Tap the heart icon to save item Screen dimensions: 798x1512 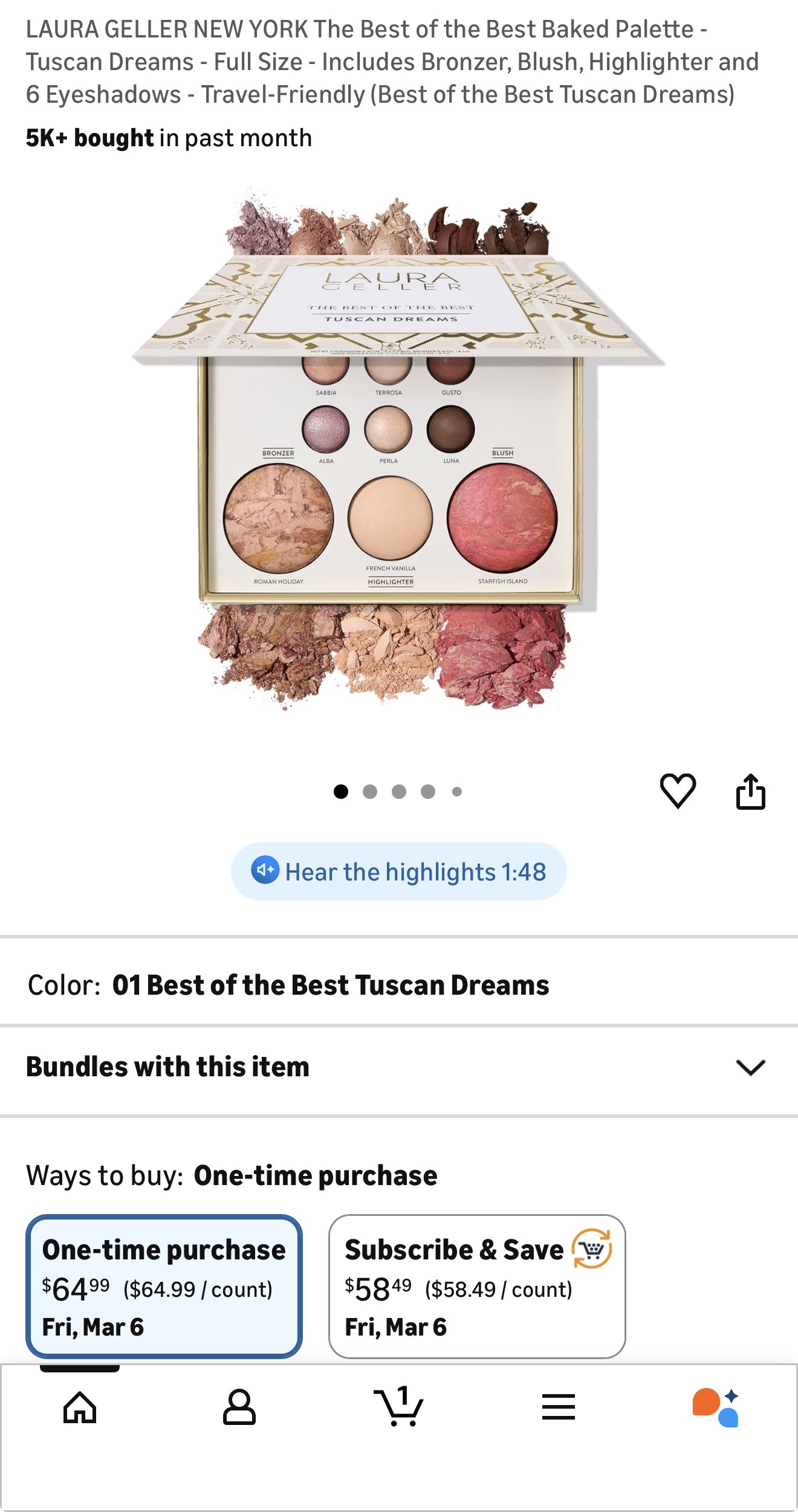point(678,790)
